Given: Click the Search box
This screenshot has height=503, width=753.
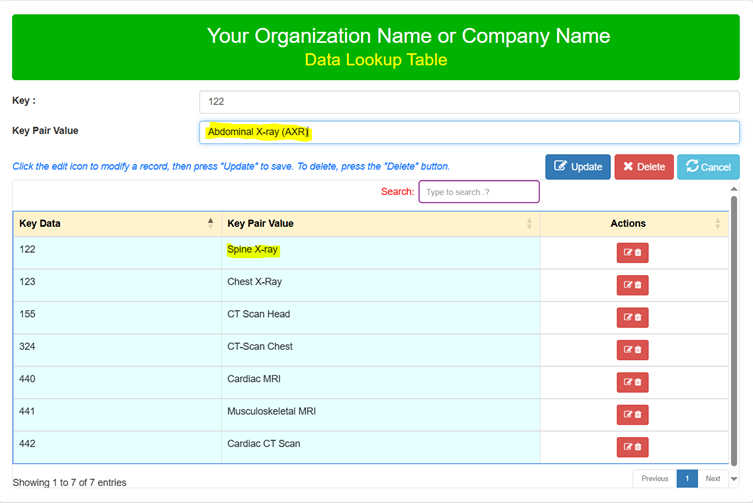Looking at the screenshot, I should pos(478,191).
